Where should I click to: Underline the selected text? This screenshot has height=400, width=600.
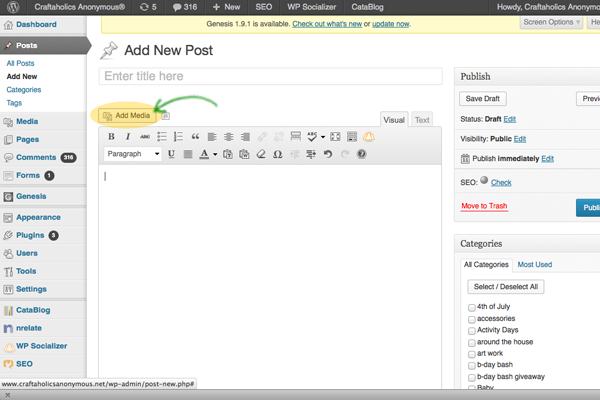(171, 154)
